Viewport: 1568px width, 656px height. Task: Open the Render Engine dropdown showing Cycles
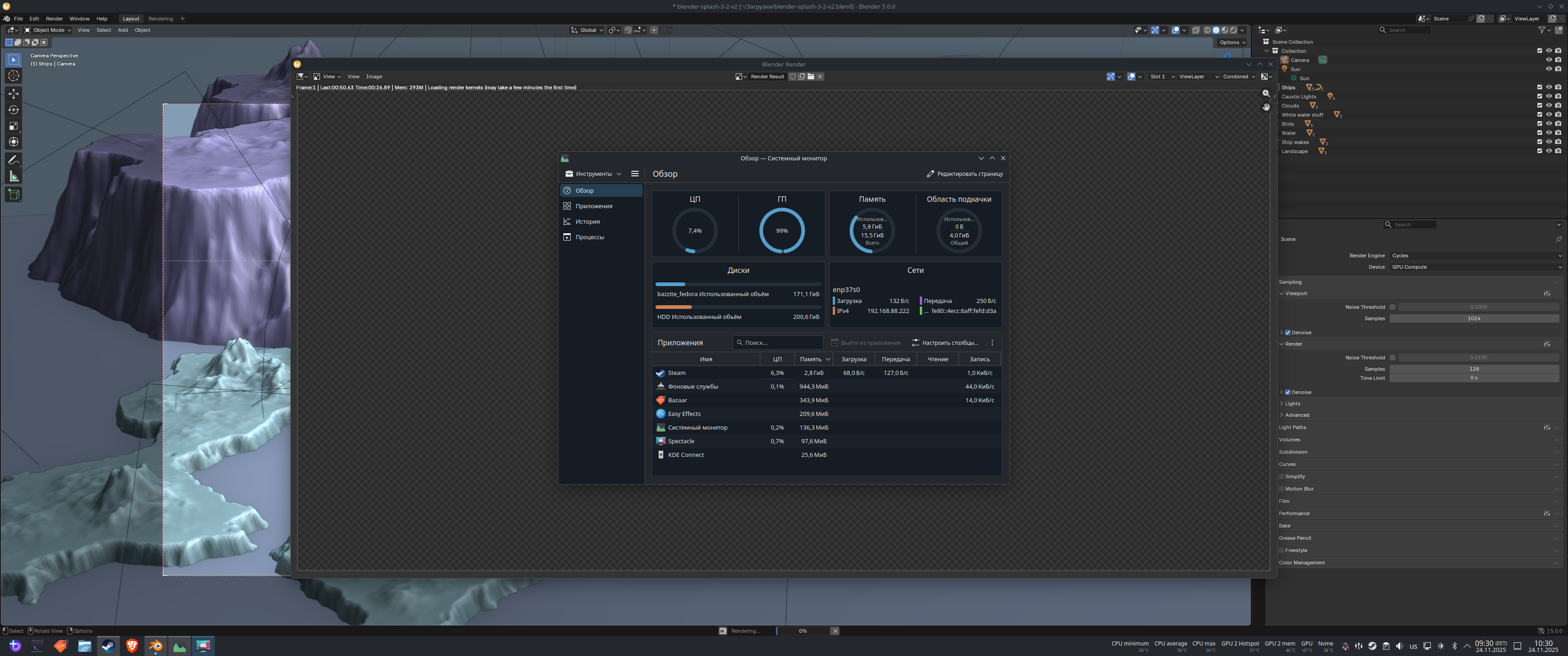(1476, 256)
